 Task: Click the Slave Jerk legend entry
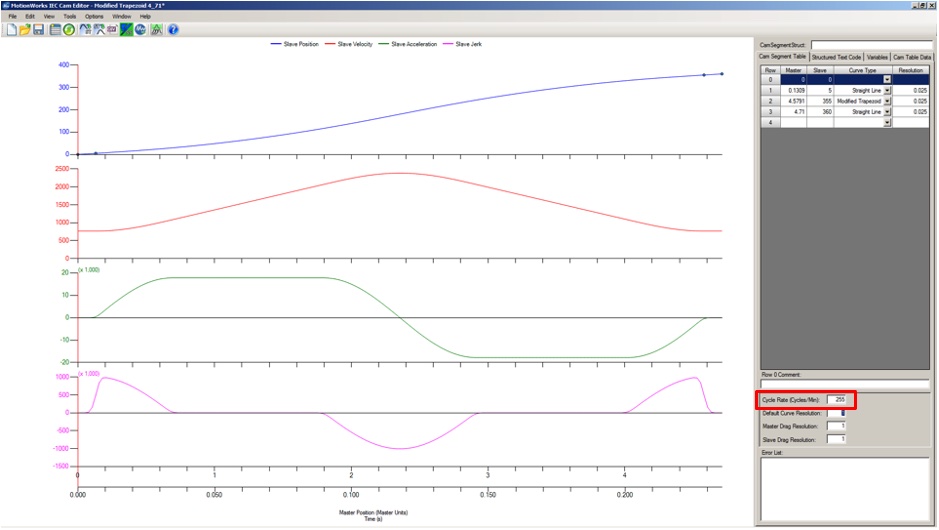click(x=462, y=44)
